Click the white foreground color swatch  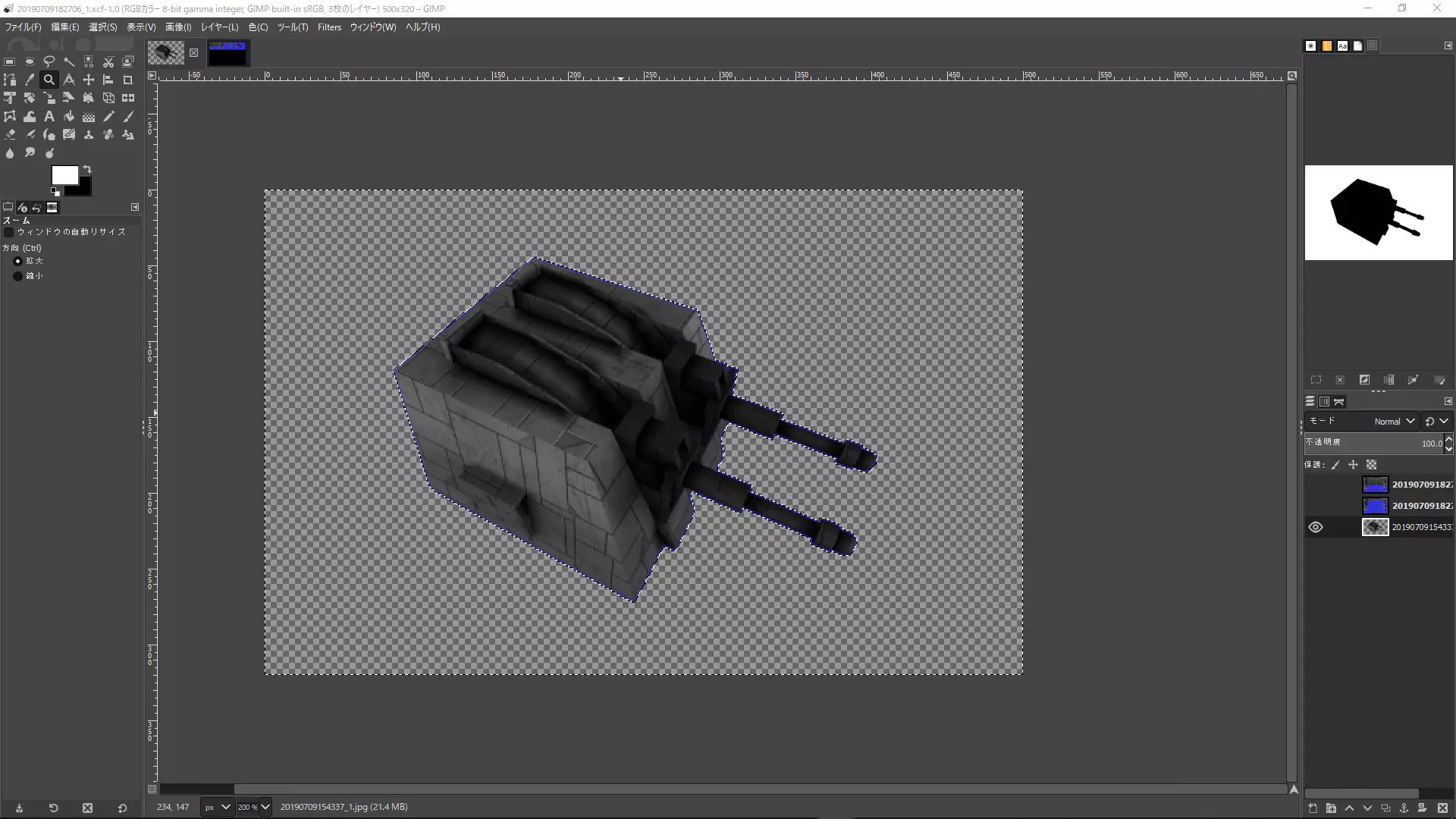[63, 174]
